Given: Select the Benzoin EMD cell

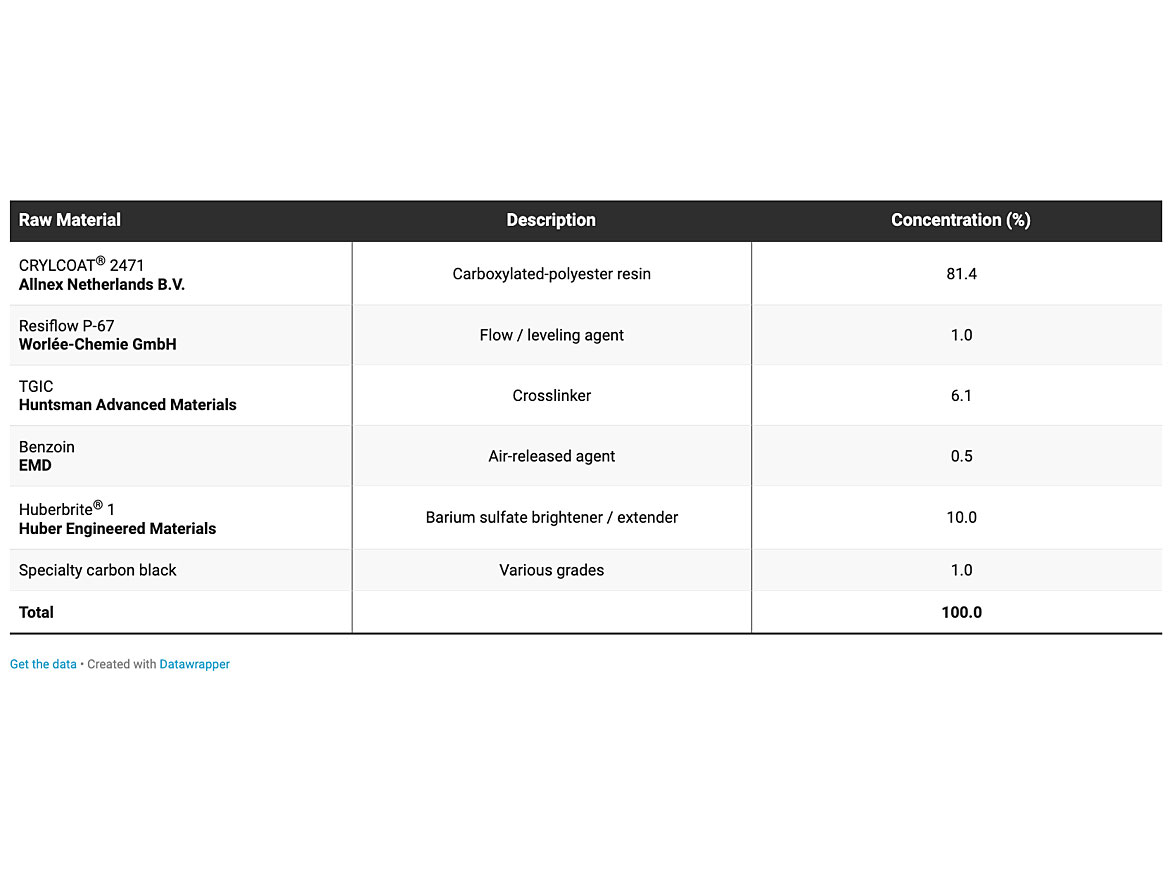Looking at the screenshot, I should (47, 456).
